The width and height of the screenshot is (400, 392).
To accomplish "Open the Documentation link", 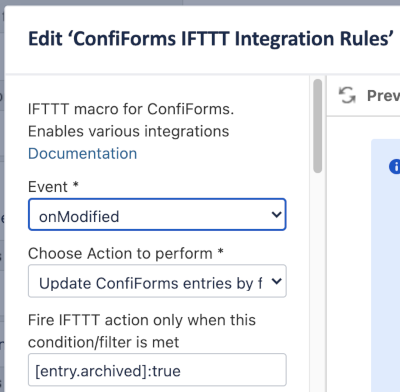I will (x=82, y=154).
